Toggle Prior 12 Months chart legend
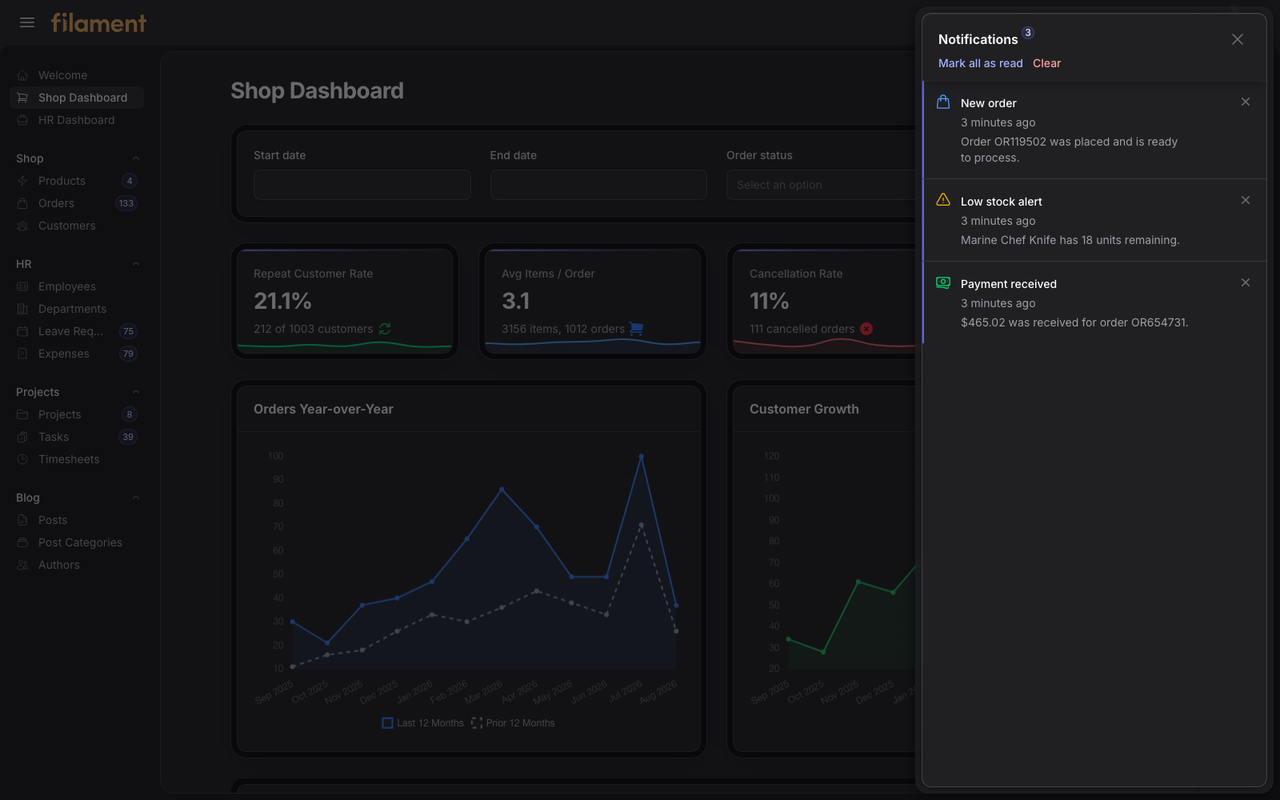 click(513, 723)
